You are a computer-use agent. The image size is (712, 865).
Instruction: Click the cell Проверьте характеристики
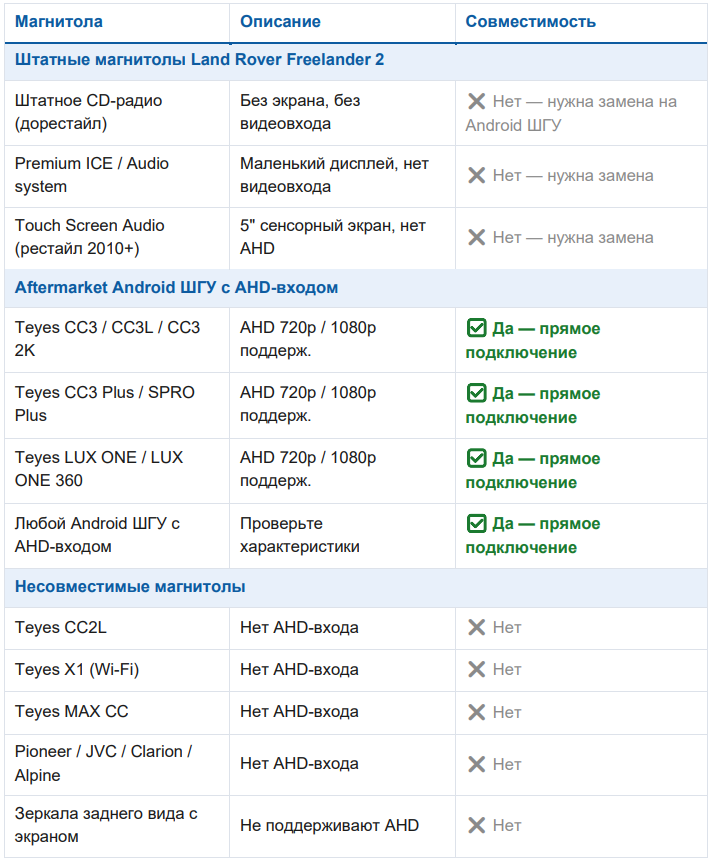(x=342, y=535)
